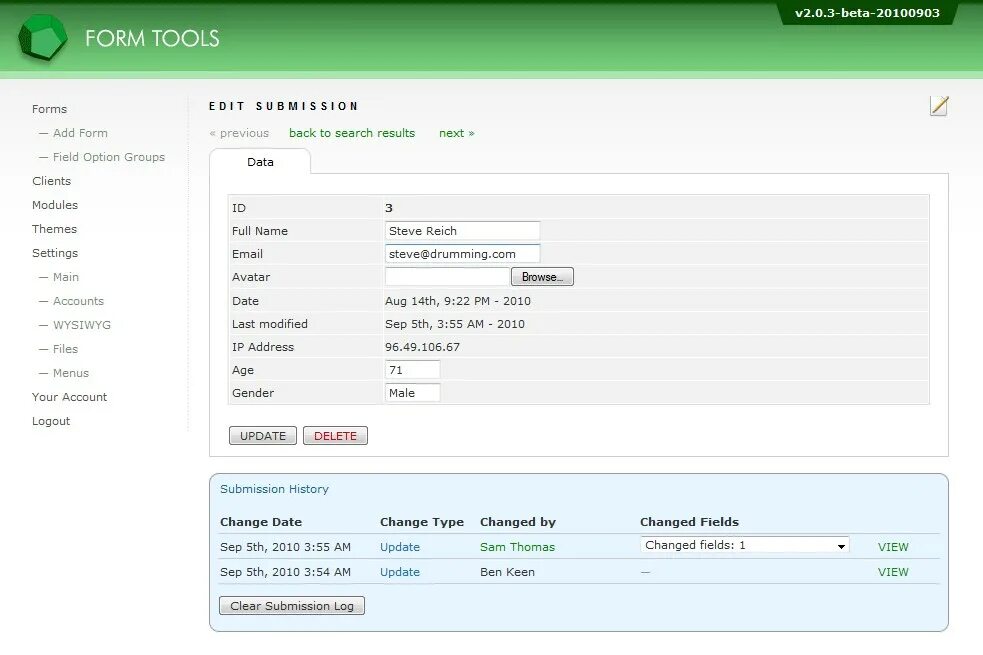Open the Forms menu item
This screenshot has height=655, width=983.
(50, 109)
